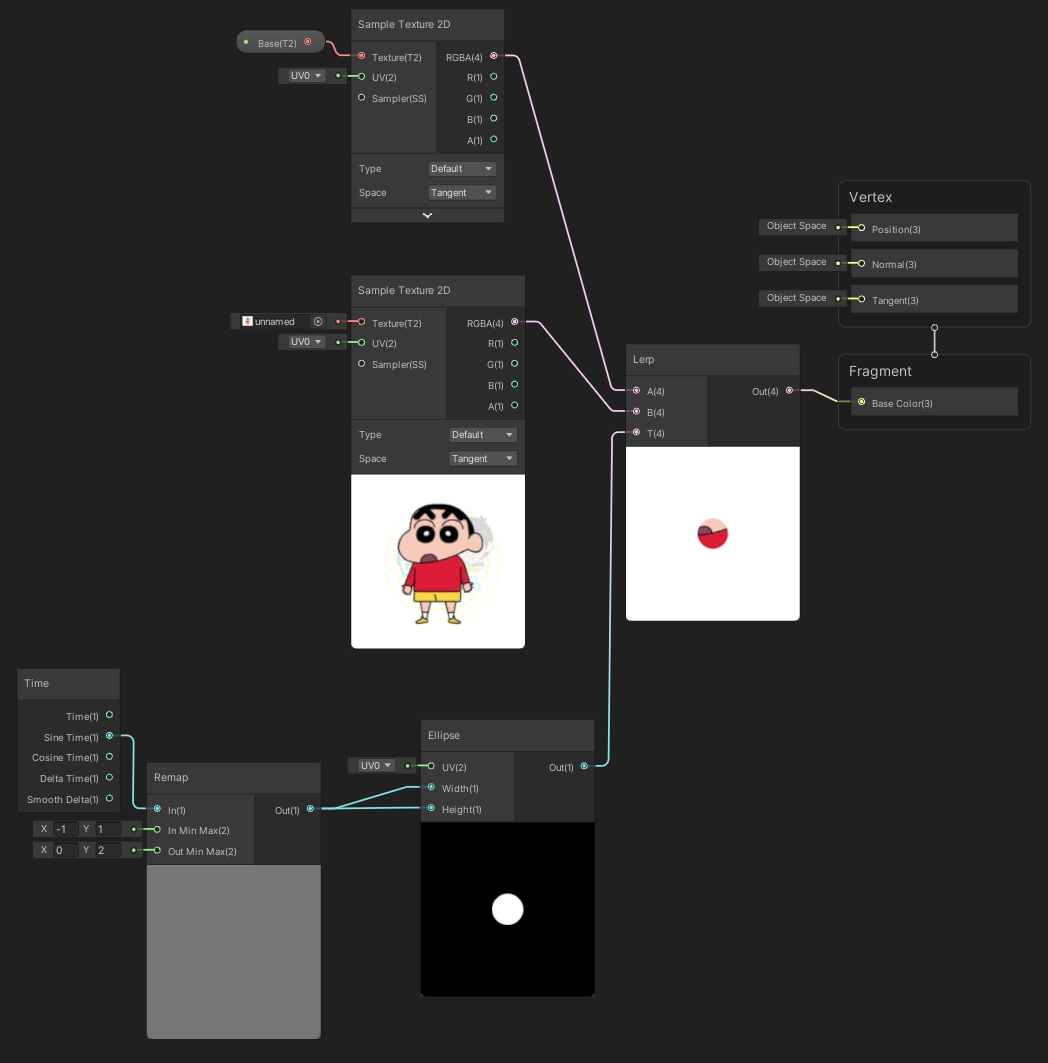Click Object Space label for Tangent

click(797, 298)
